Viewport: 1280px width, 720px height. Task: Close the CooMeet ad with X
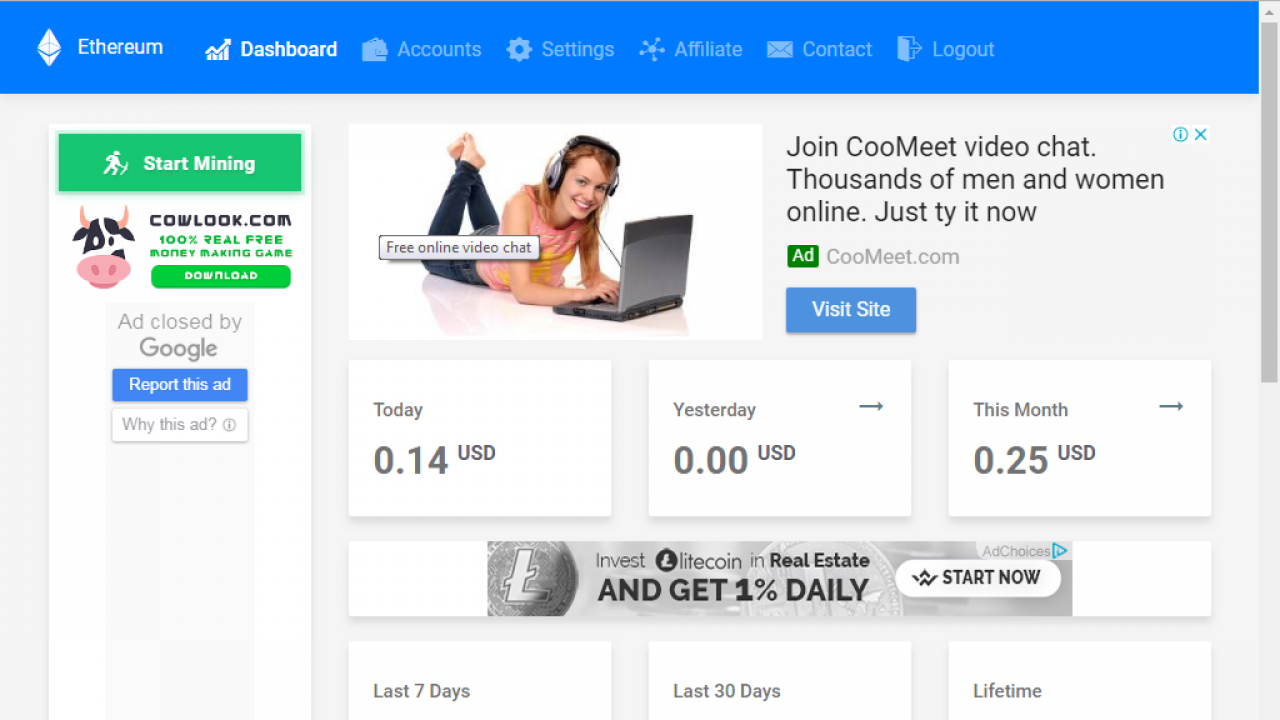coord(1201,134)
